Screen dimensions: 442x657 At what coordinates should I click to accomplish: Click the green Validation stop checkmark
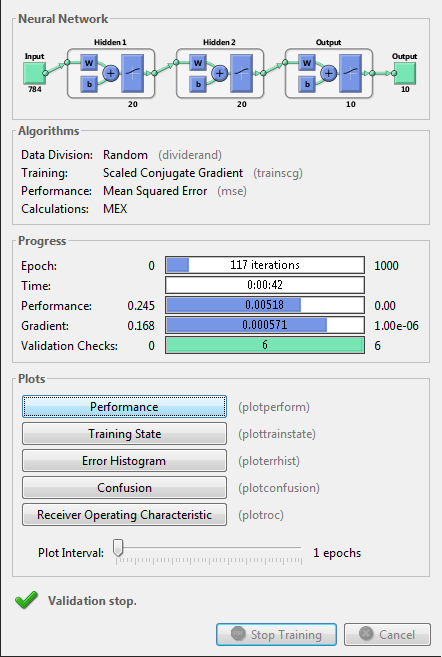[x=26, y=600]
